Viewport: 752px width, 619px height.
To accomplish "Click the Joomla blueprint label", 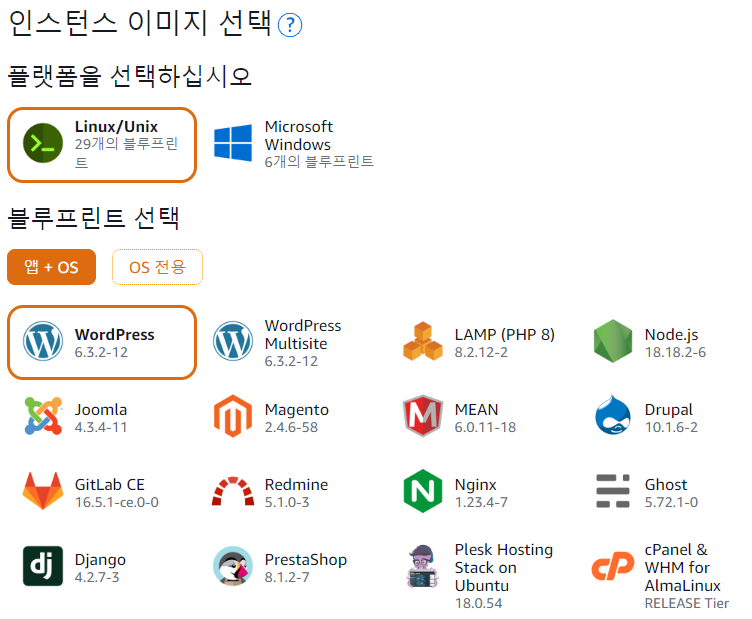I will coord(101,409).
